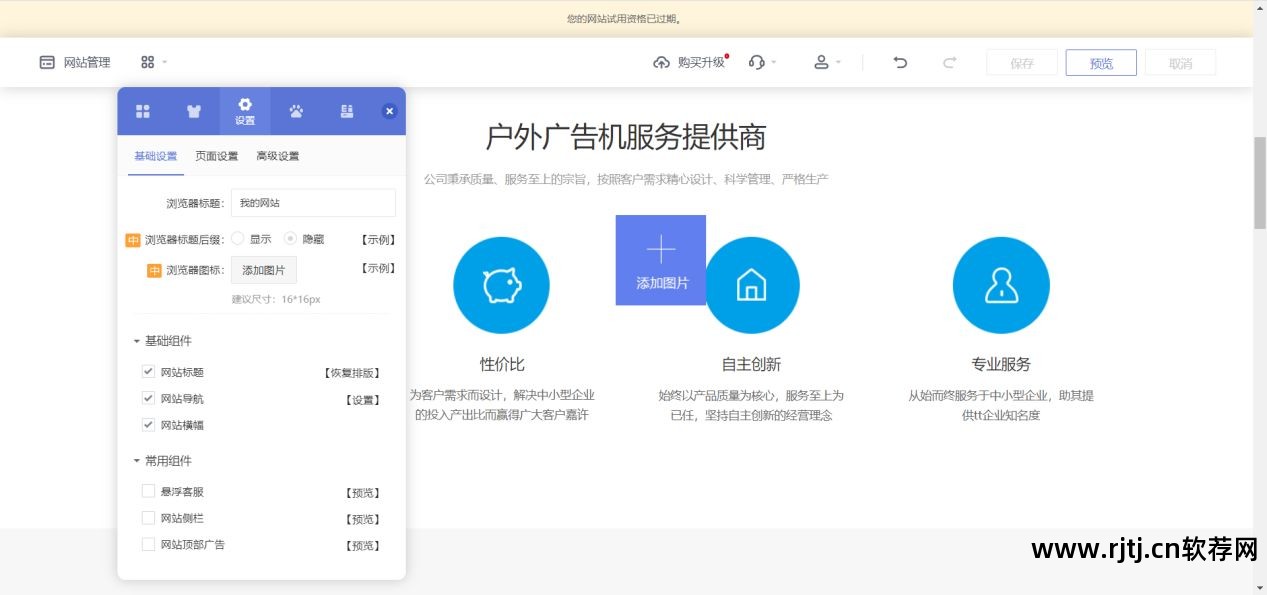The height and width of the screenshot is (595, 1267).
Task: Close the settings panel with X button
Action: [x=390, y=111]
